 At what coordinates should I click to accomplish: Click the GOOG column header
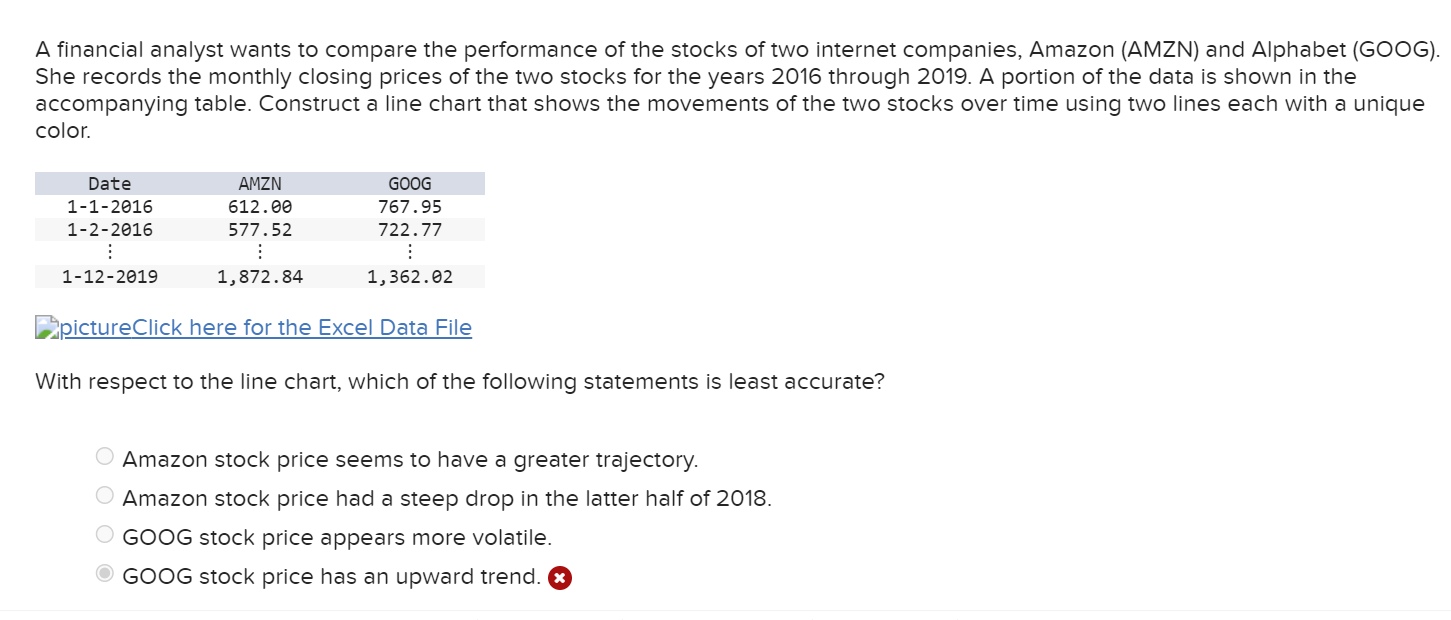[x=408, y=183]
